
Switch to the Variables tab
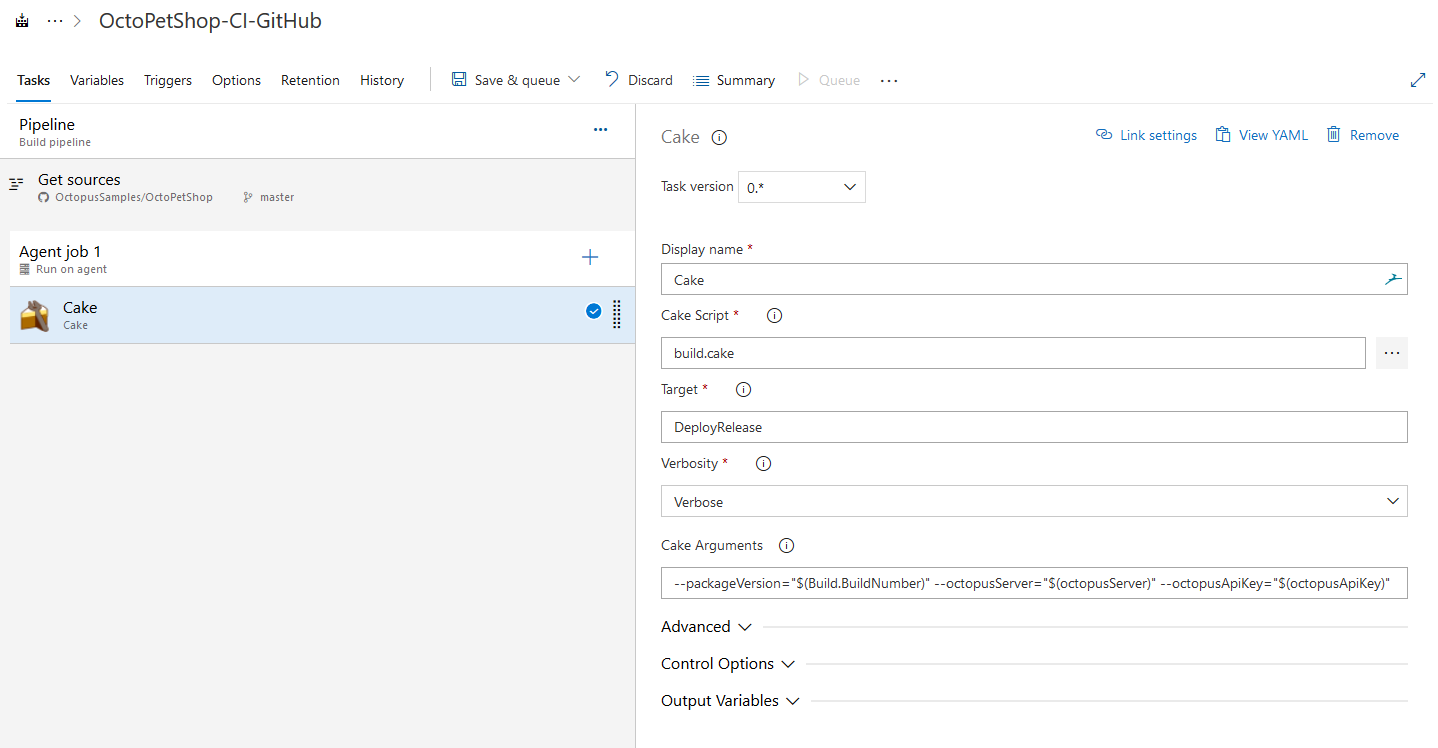pyautogui.click(x=96, y=80)
